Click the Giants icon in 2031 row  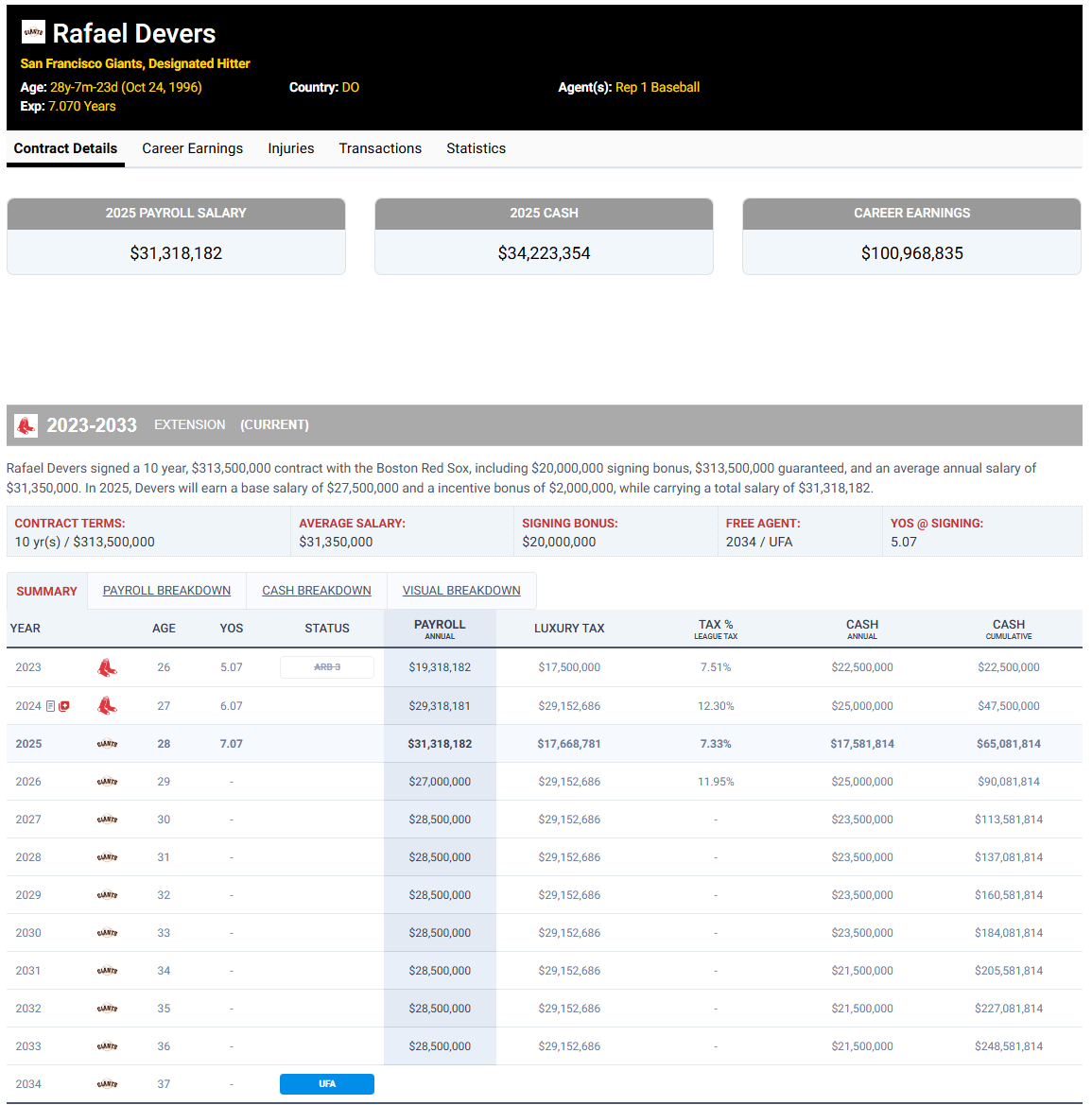[x=107, y=971]
